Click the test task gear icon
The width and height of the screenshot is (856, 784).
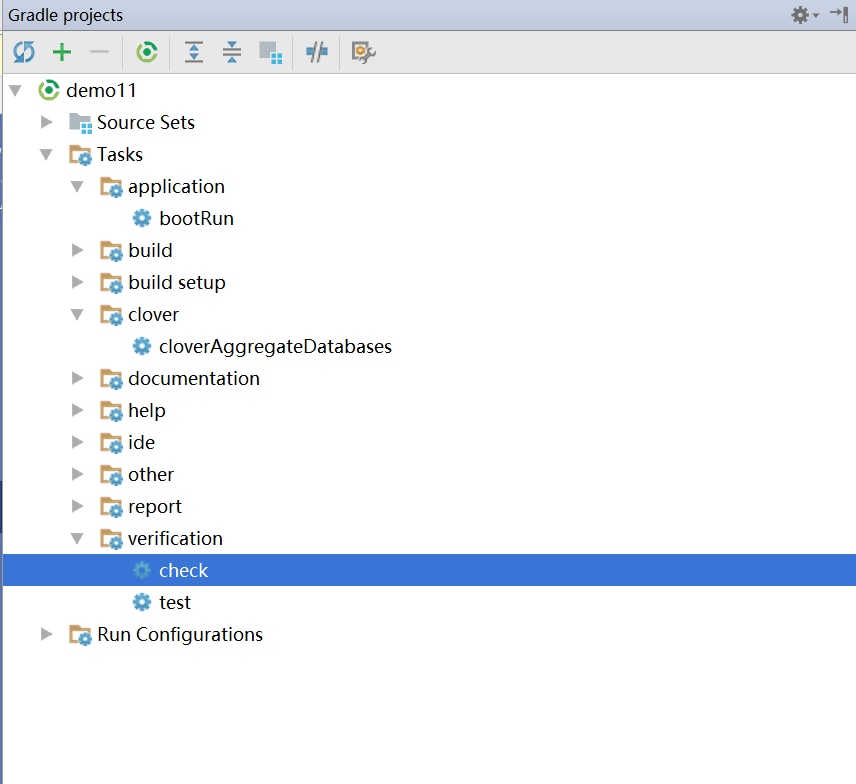[x=142, y=602]
